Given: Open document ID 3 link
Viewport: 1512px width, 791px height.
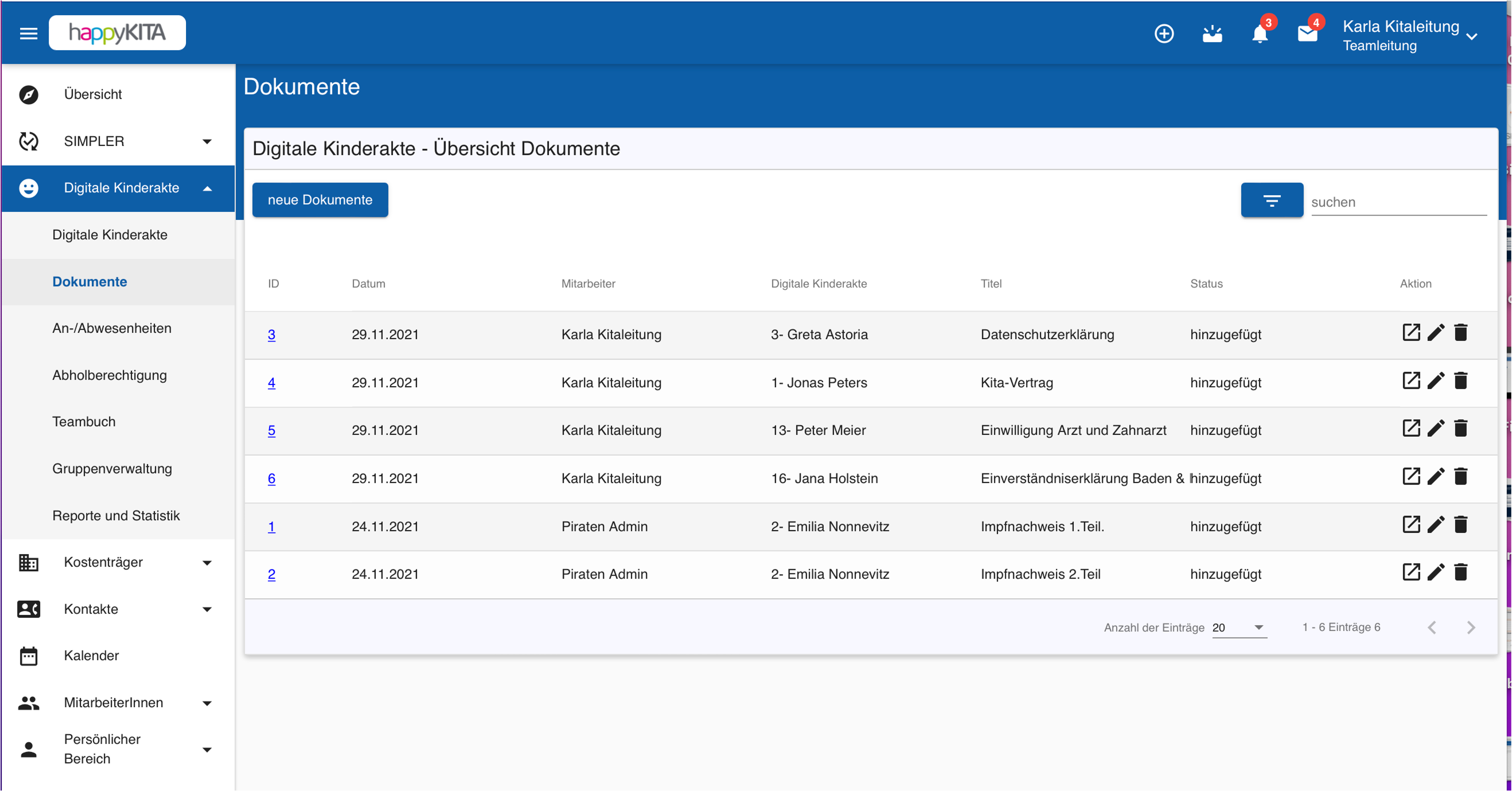Looking at the screenshot, I should point(271,334).
